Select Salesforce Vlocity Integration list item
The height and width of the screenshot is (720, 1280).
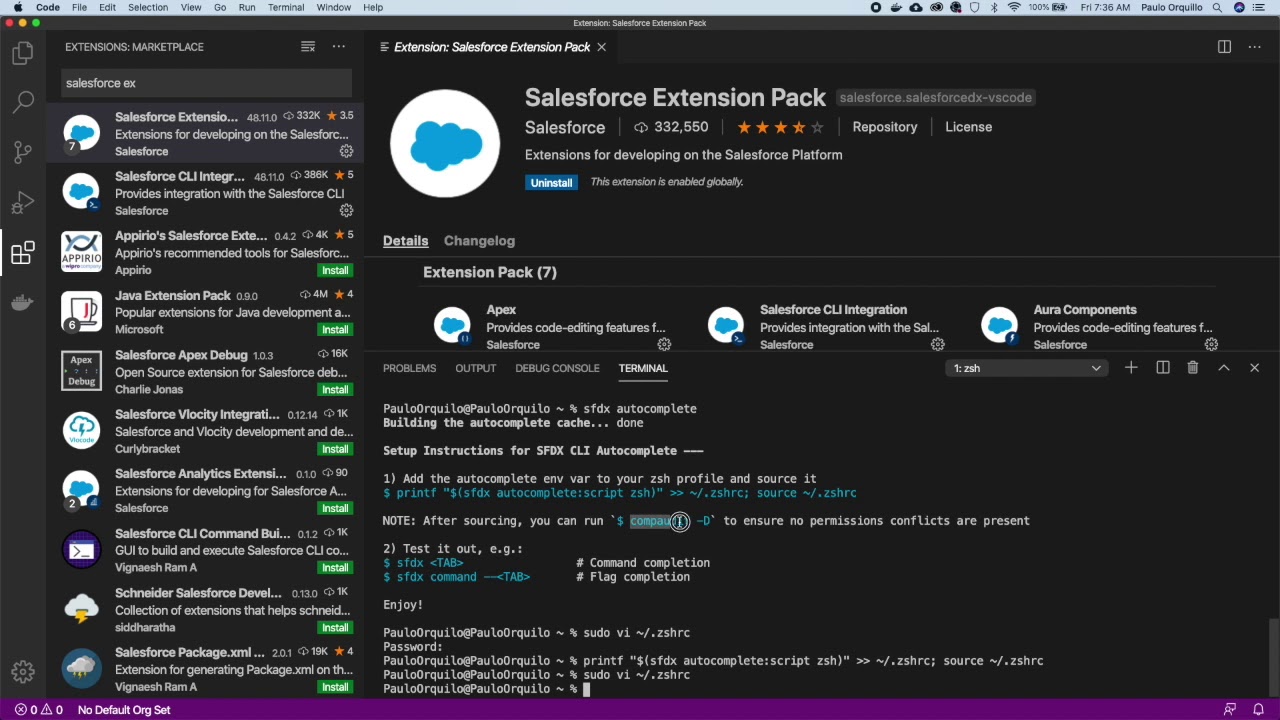click(205, 431)
